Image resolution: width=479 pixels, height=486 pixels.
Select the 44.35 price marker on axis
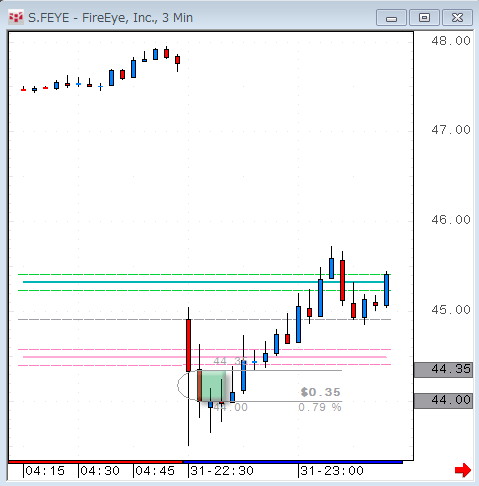[443, 370]
